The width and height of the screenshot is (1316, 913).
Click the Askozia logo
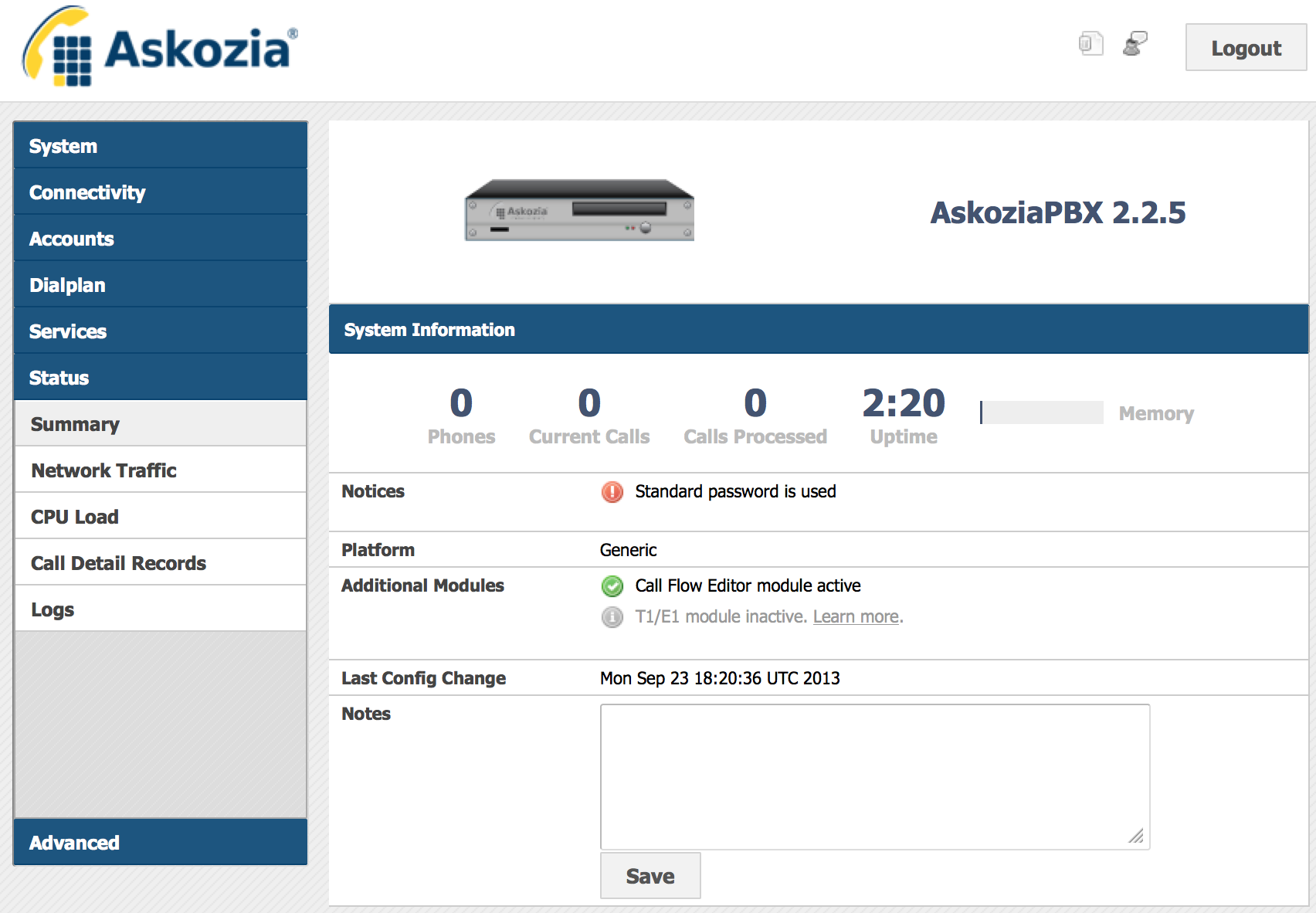(x=160, y=46)
